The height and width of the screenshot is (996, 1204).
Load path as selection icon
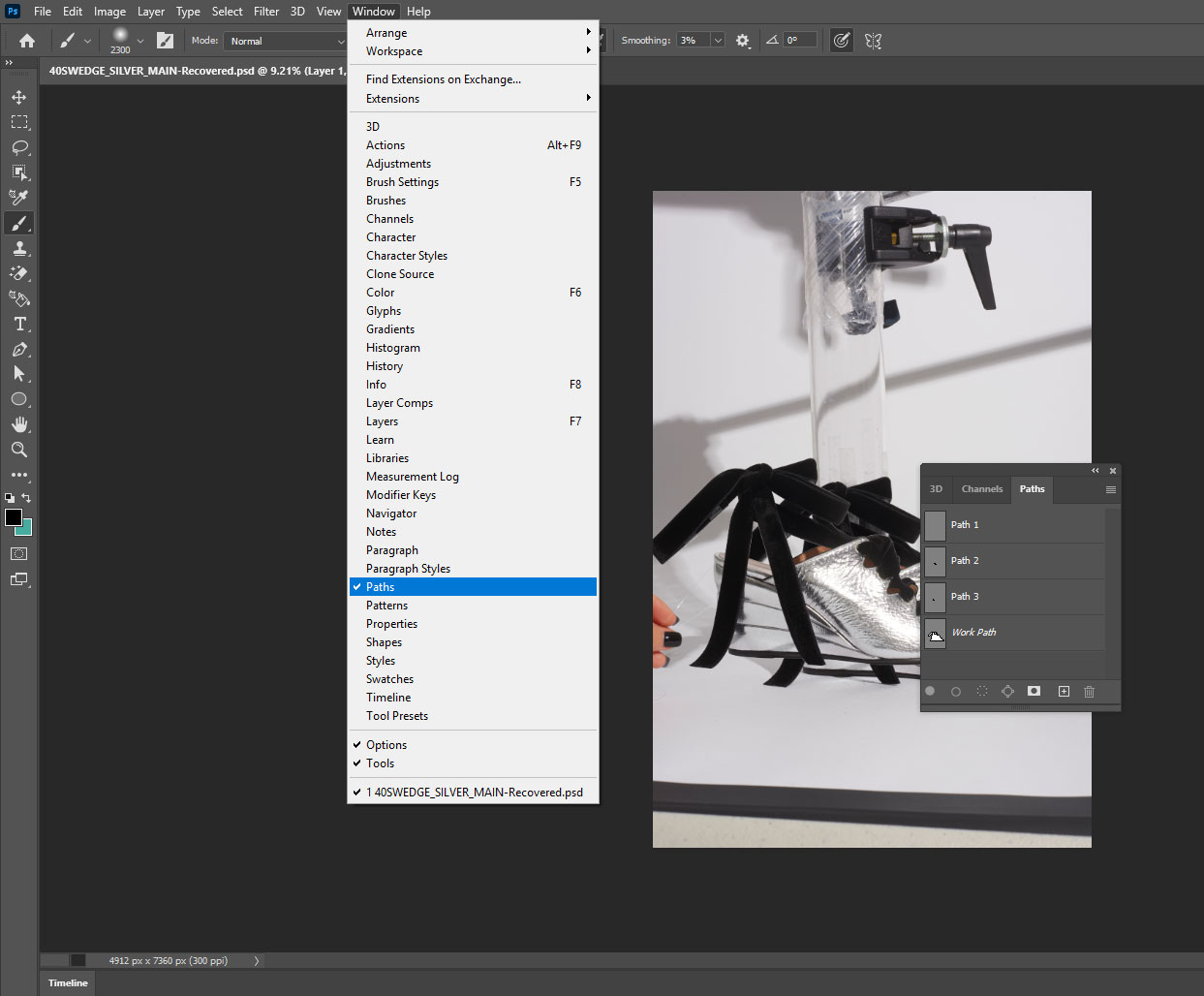(x=982, y=691)
